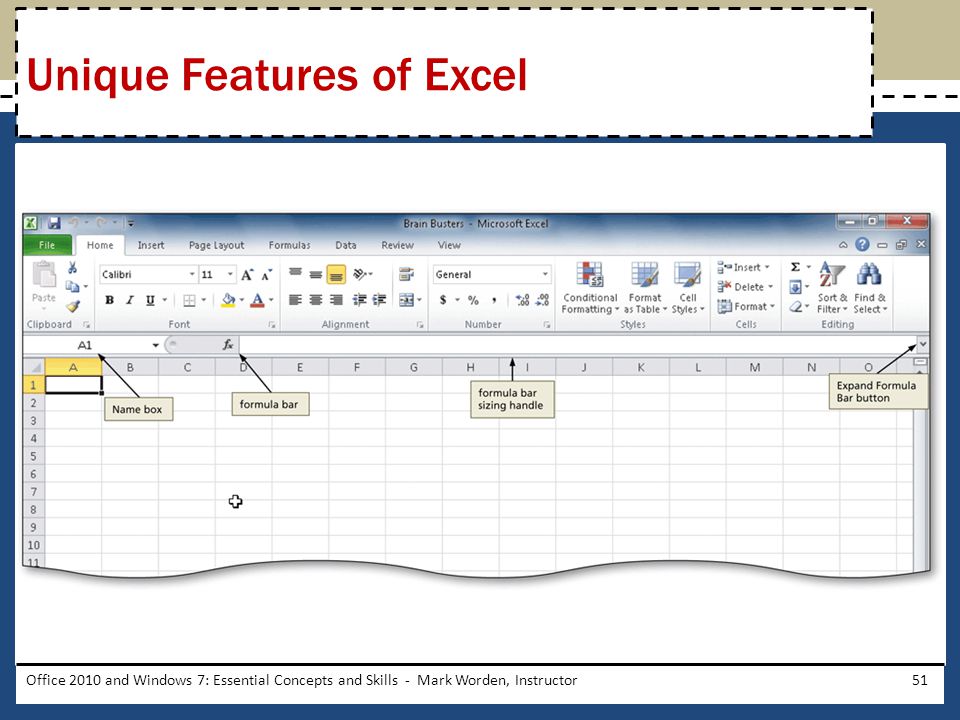Expand the Delete cells dropdown
Image resolution: width=960 pixels, height=720 pixels.
tap(770, 287)
